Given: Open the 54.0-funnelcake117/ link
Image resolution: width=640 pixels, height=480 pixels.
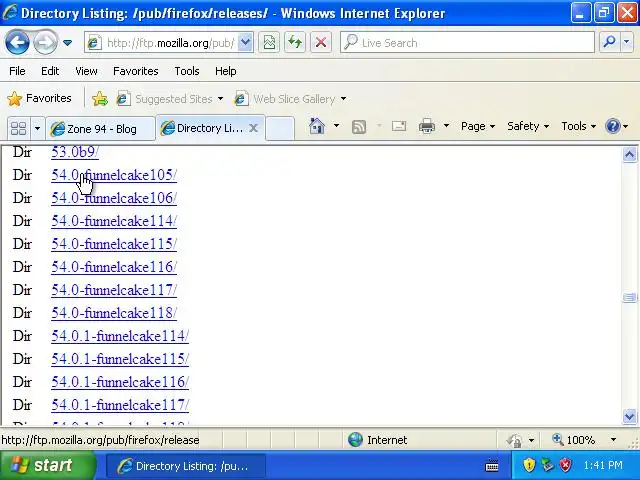Looking at the screenshot, I should (114, 290).
